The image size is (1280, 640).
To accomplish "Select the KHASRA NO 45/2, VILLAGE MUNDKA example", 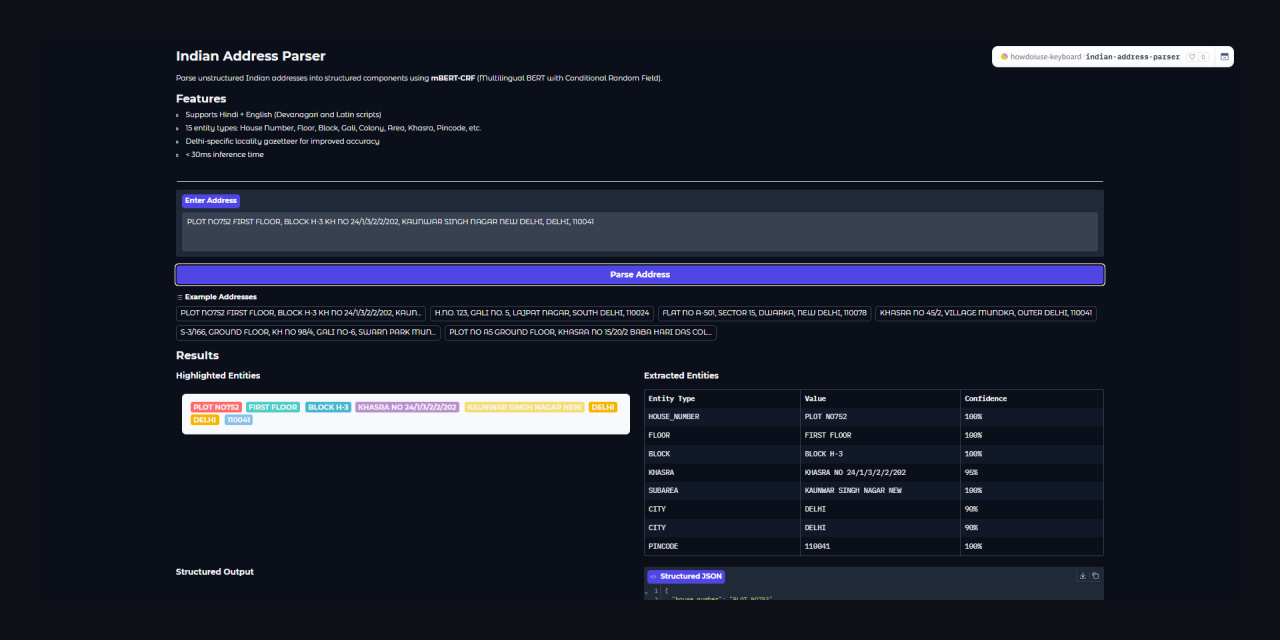I will click(x=986, y=313).
